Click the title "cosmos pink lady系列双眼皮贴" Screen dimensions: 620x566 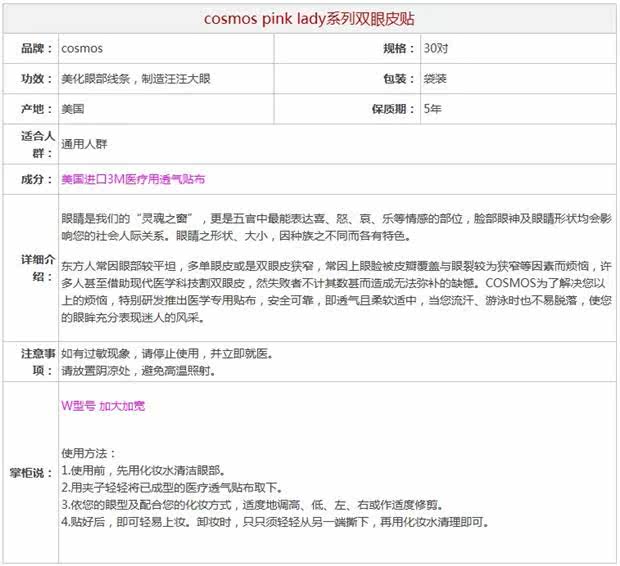point(310,18)
